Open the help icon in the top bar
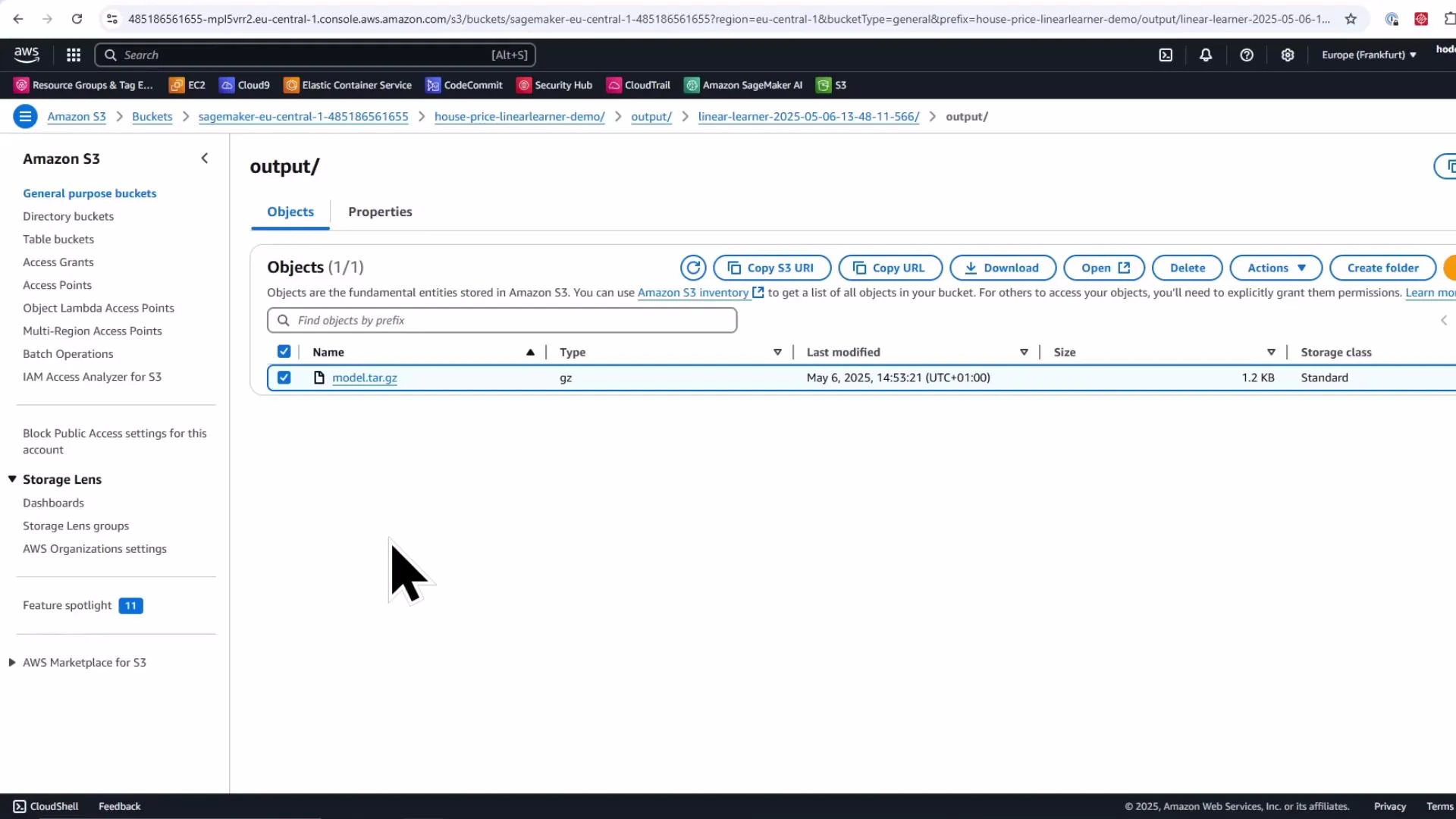 [1247, 55]
